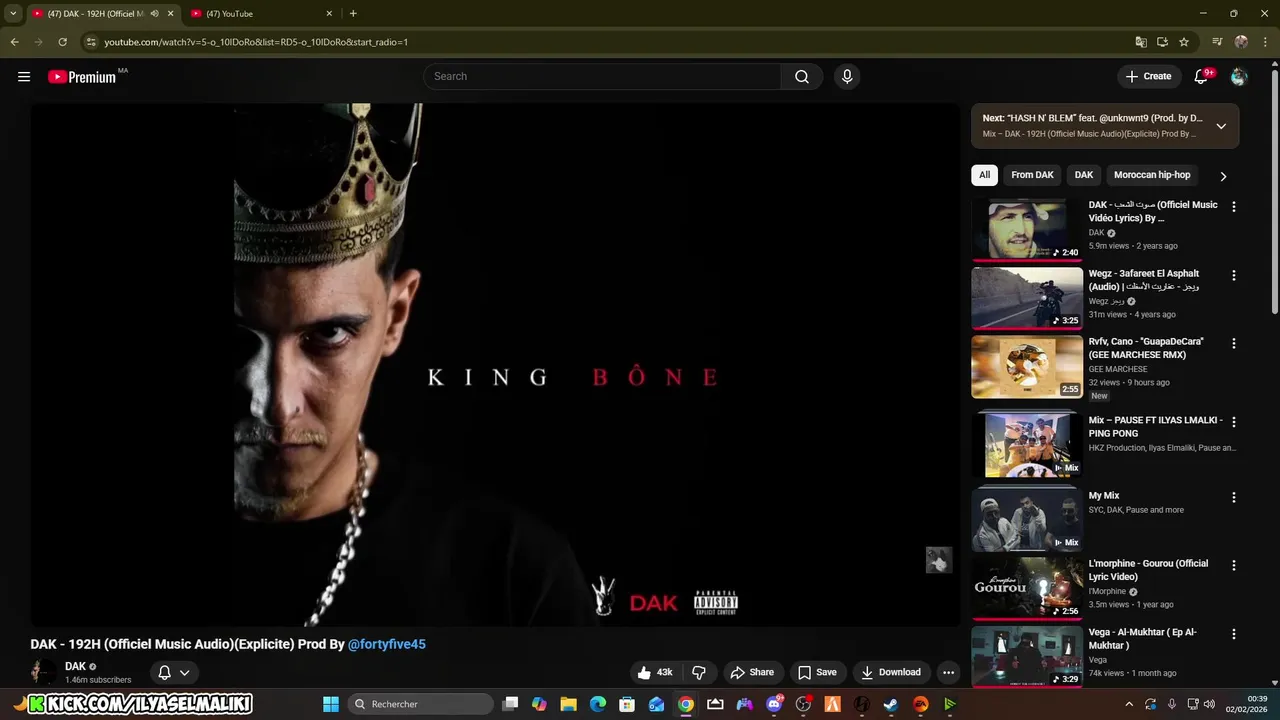Select the All filter chip
This screenshot has height=720, width=1280.
pos(984,175)
